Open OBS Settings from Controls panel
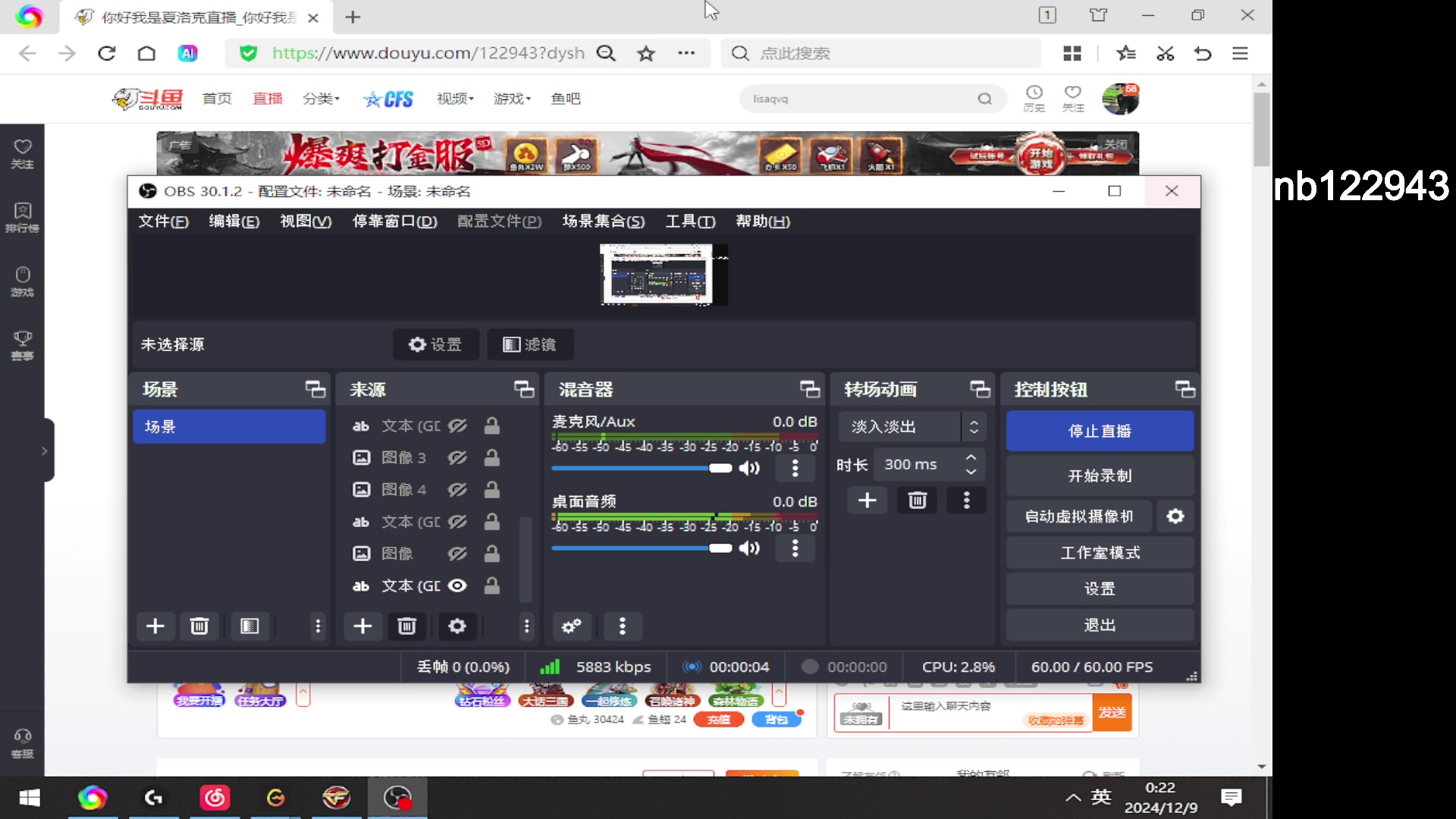Image resolution: width=1456 pixels, height=819 pixels. coord(1100,589)
